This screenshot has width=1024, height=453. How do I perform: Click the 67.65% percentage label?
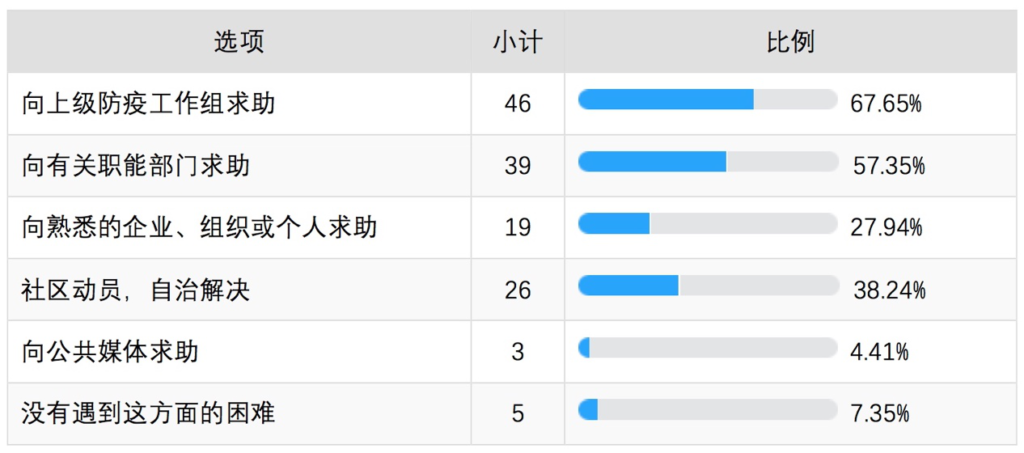pyautogui.click(x=886, y=104)
